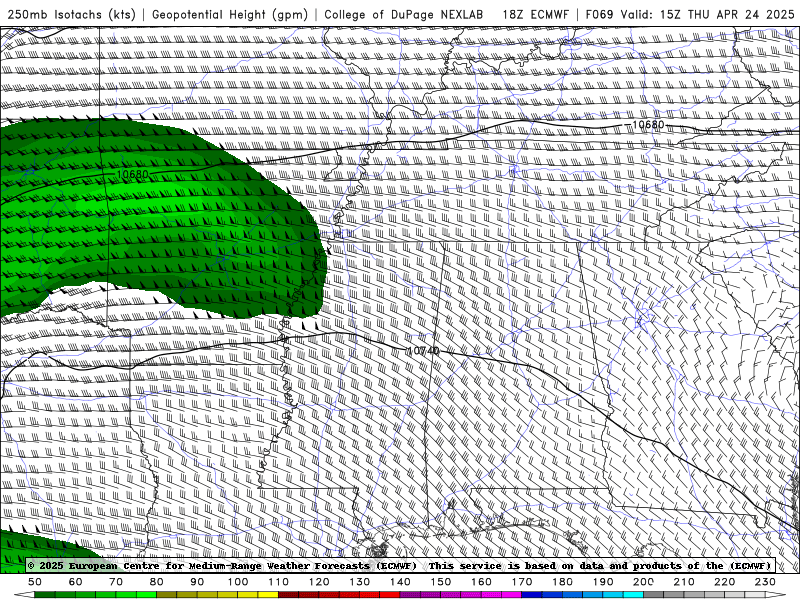The width and height of the screenshot is (800, 600).
Task: Click the 130 value on the color scale
Action: [x=359, y=582]
